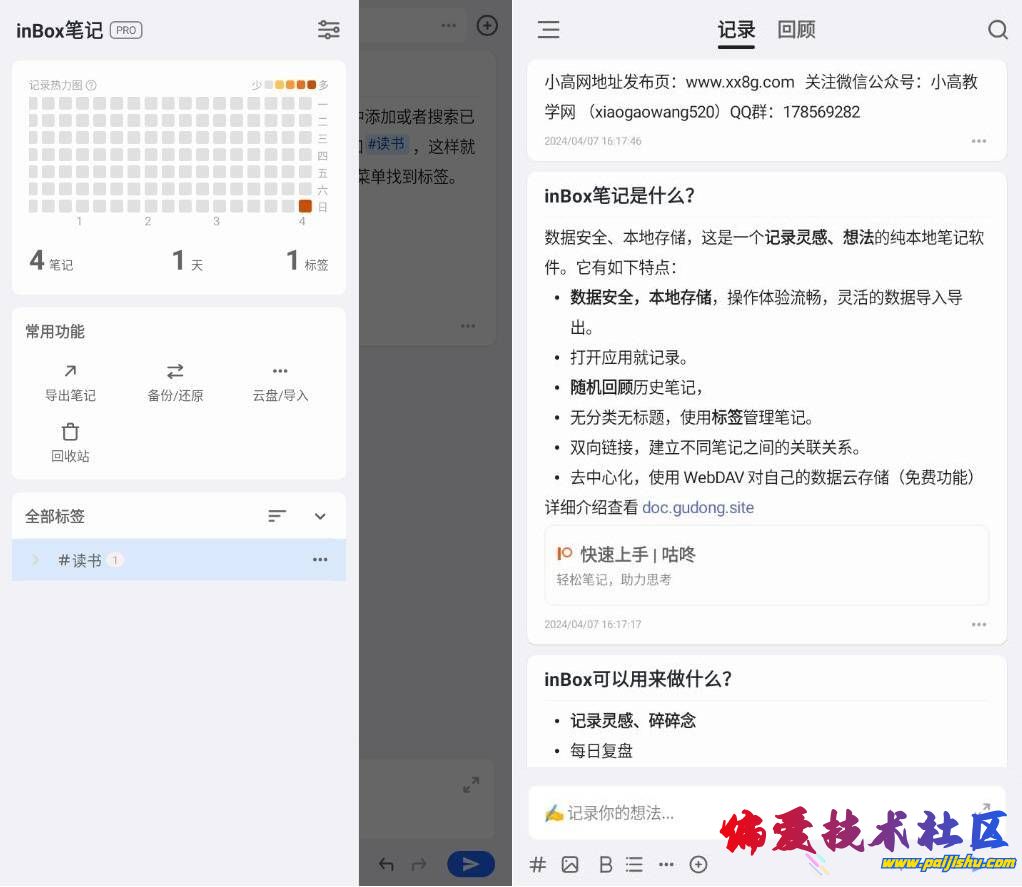The height and width of the screenshot is (887, 1022).
Task: Tap 导出笔记 export arrow icon
Action: point(70,371)
